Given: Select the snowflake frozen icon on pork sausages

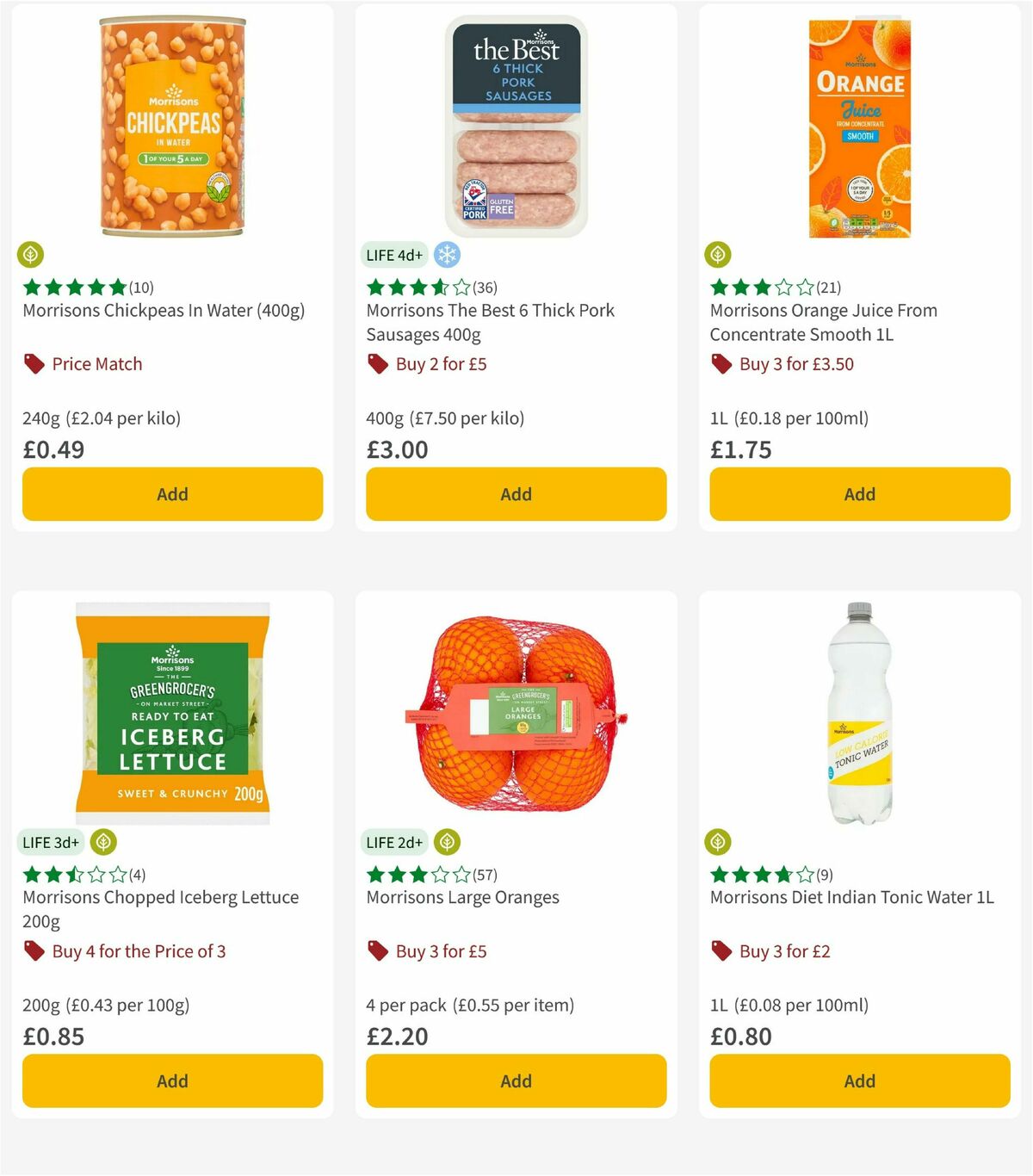Looking at the screenshot, I should 446,255.
